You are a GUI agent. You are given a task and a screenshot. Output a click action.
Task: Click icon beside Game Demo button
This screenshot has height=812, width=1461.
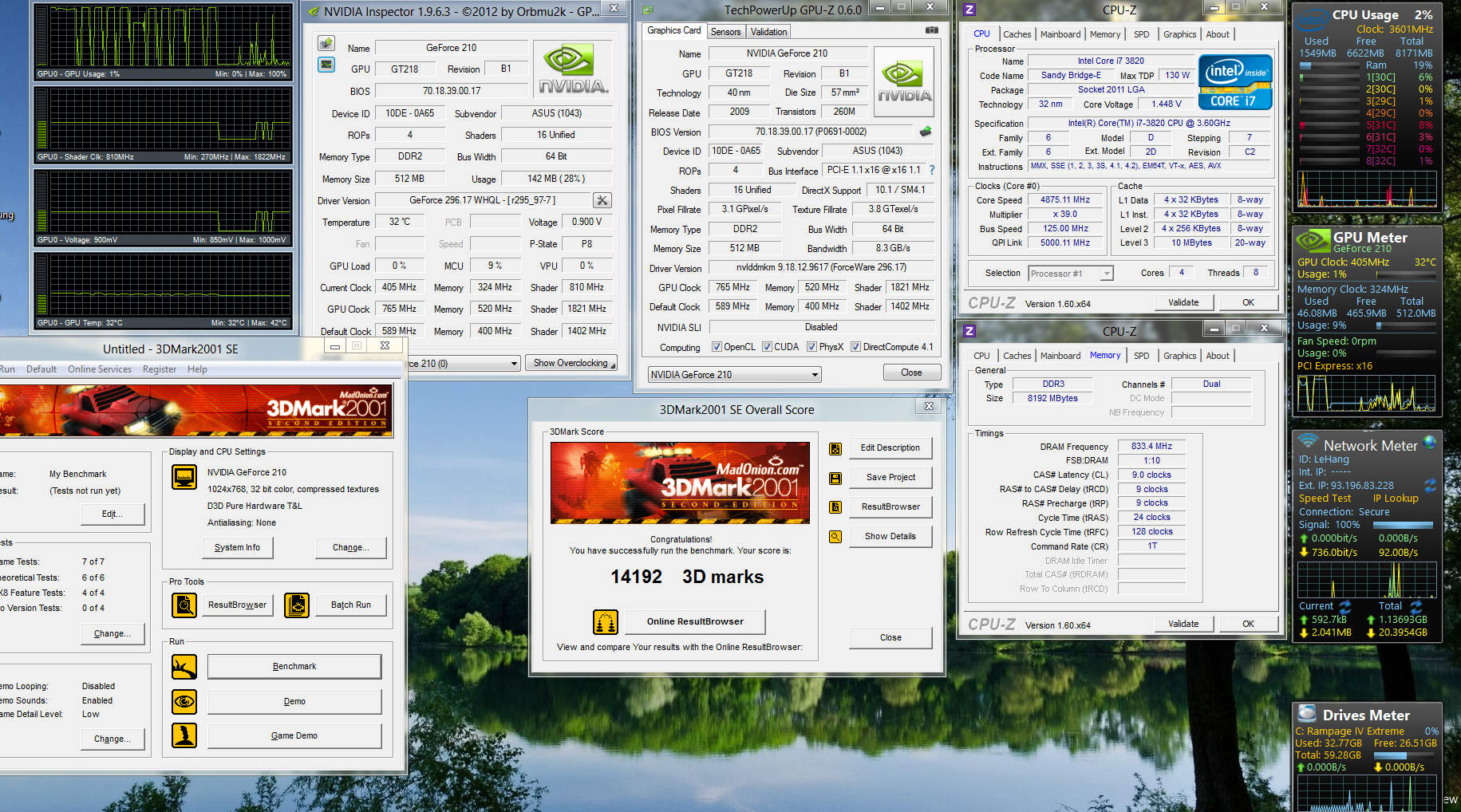pos(184,735)
